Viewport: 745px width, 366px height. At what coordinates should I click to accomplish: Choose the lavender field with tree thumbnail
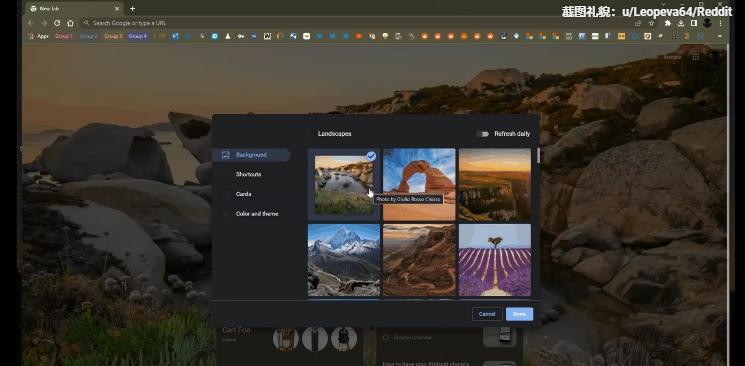[x=495, y=260]
